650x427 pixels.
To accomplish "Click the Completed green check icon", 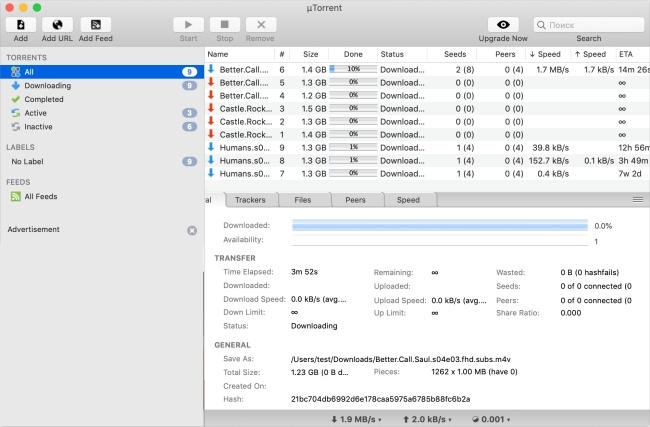I will [16, 99].
